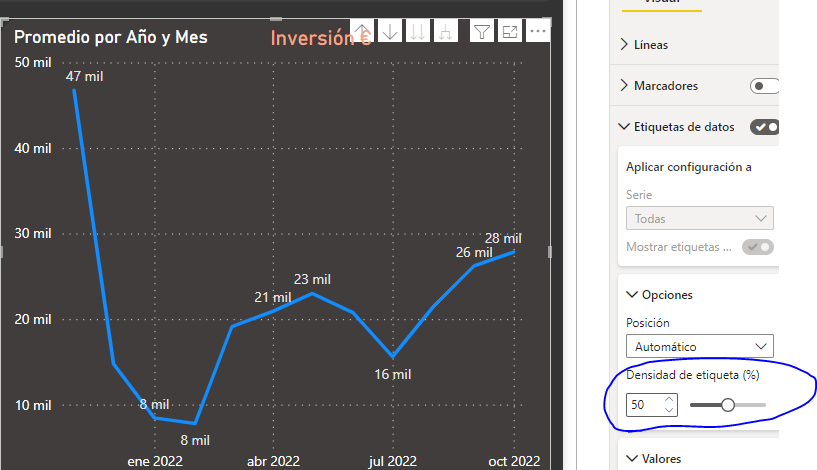Viewport: 817px width, 470px height.
Task: Increase label density with up arrow
Action: click(670, 399)
